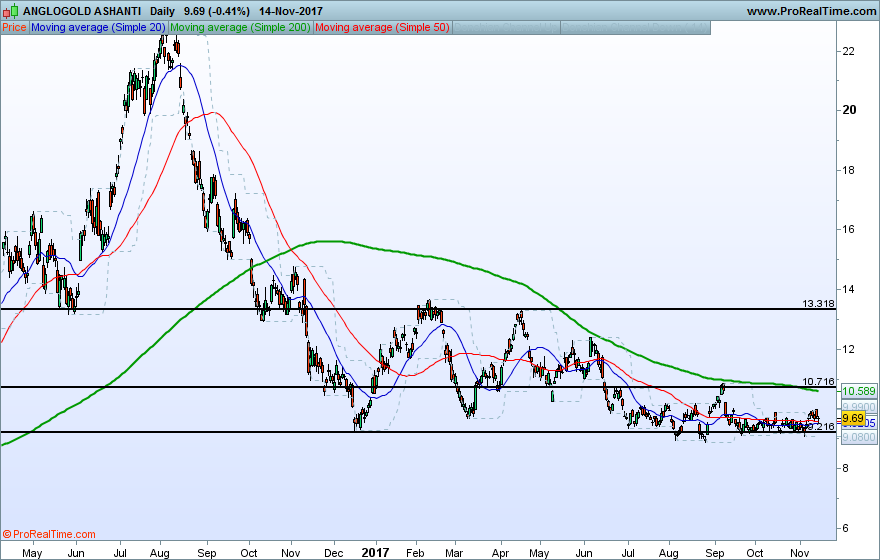
Task: Click the 13.318 horizontal line label
Action: (818, 304)
